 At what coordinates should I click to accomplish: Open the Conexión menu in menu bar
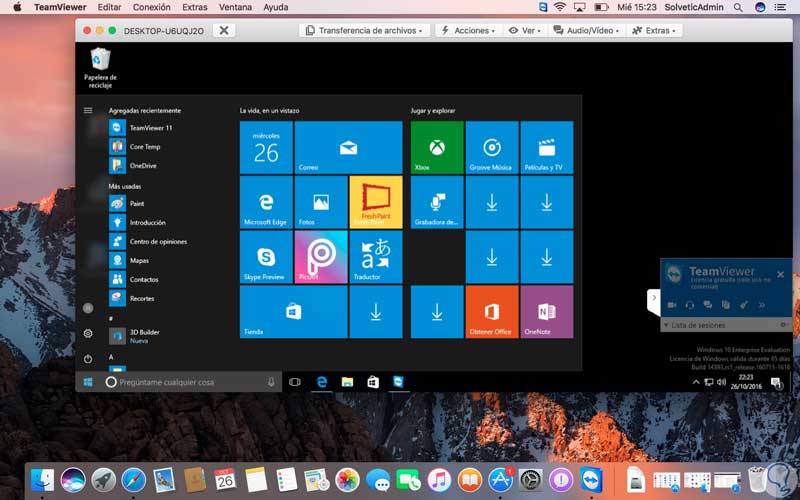click(x=152, y=7)
